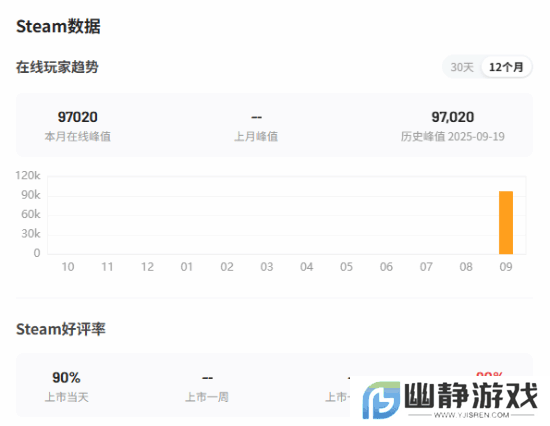
Task: Click the 05 month label on axis
Action: click(346, 267)
